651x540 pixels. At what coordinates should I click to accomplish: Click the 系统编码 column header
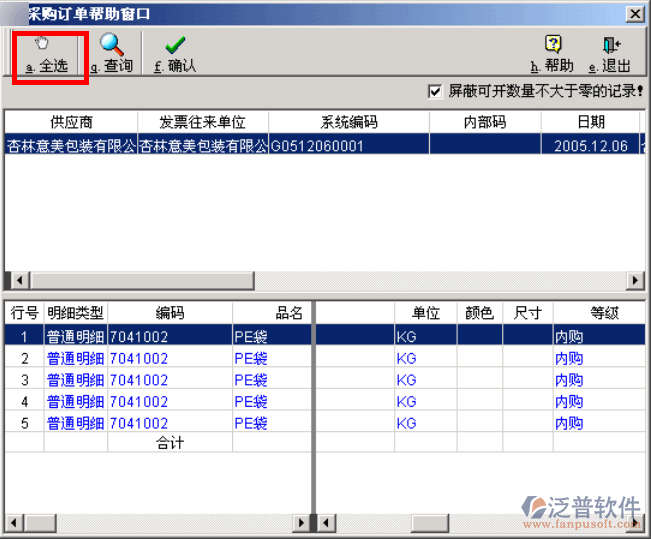point(349,122)
